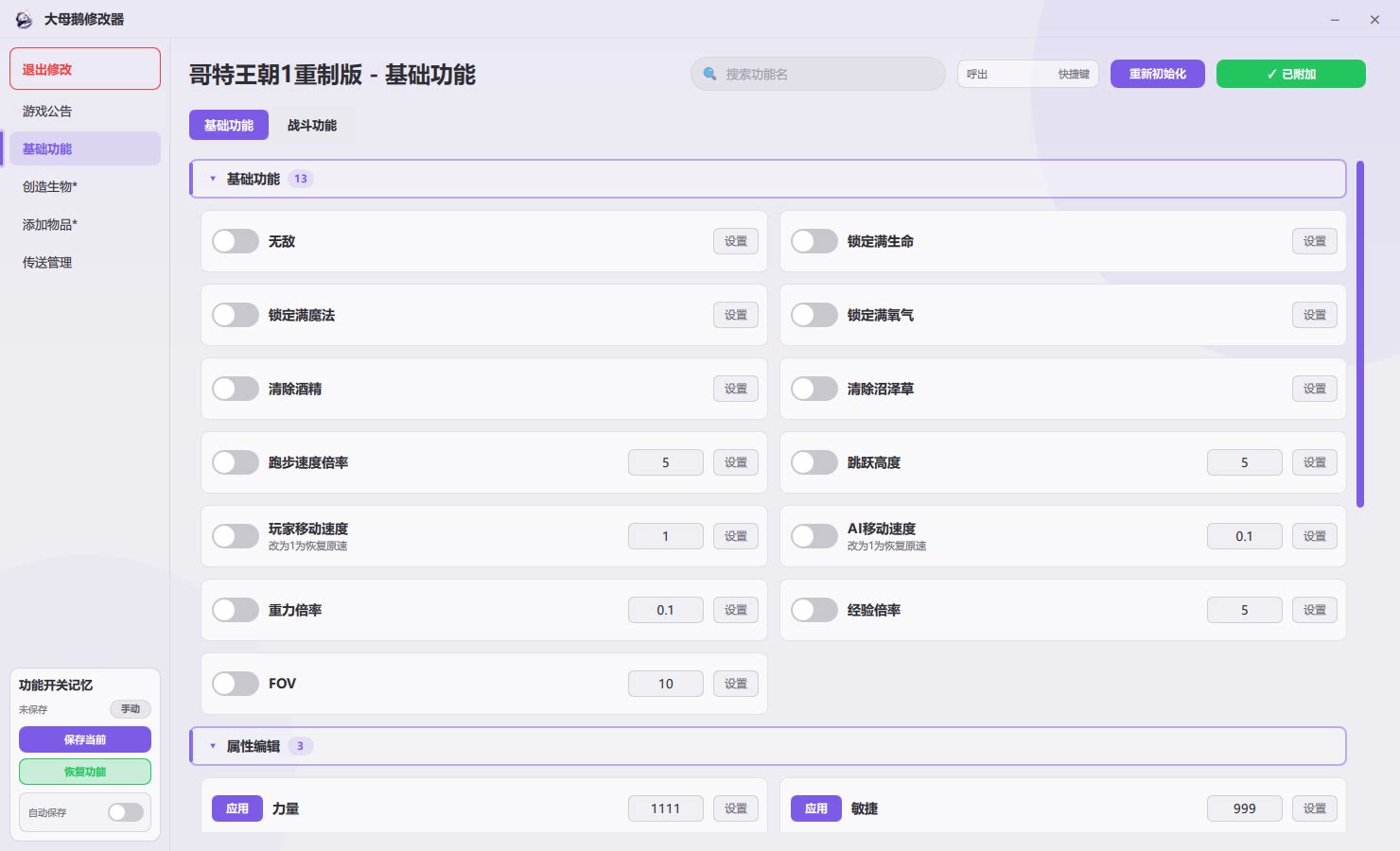Open 游戏公告 in sidebar
Image resolution: width=1400 pixels, height=851 pixels.
(x=85, y=111)
